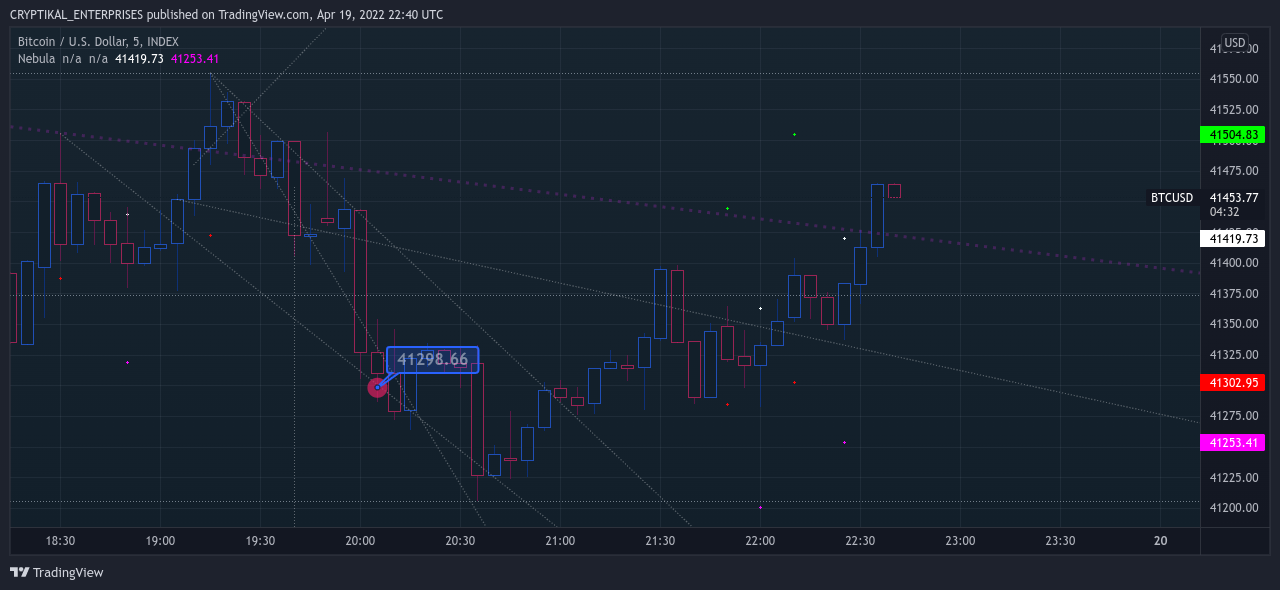
Task: Click the 18:30 time axis label
Action: pos(60,541)
